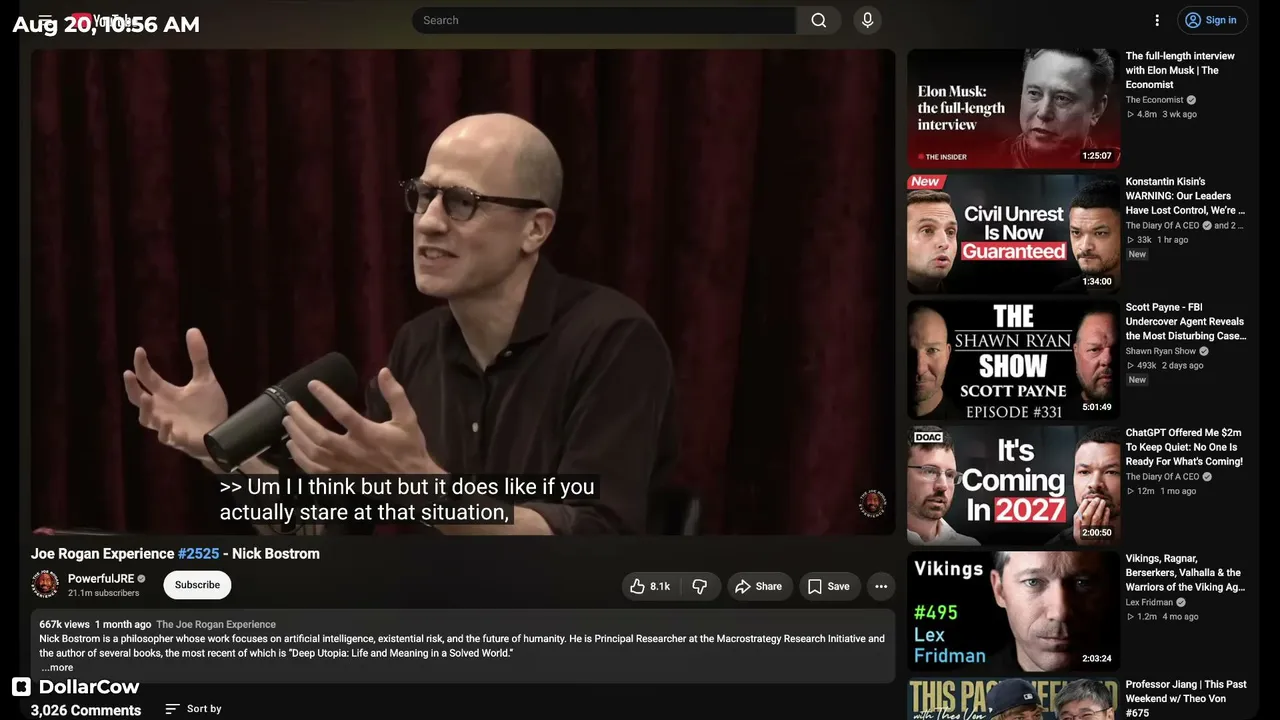
Task: Click the magnifier search button
Action: point(819,20)
